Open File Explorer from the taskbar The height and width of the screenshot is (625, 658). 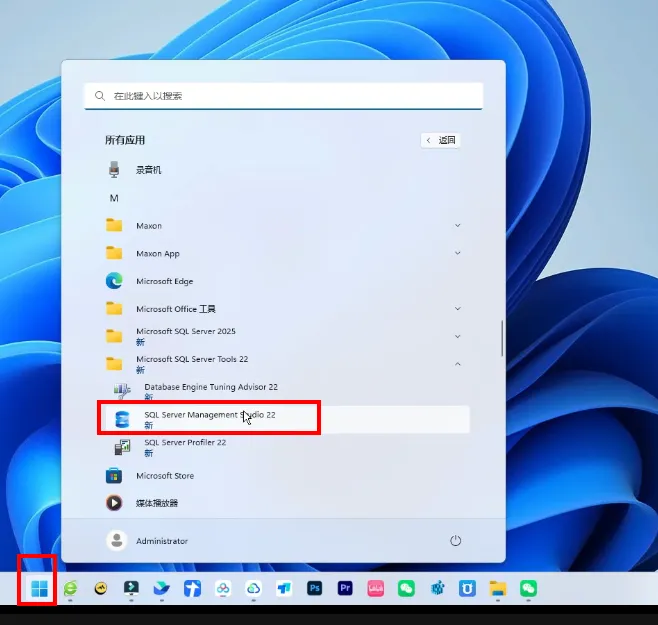coord(498,588)
